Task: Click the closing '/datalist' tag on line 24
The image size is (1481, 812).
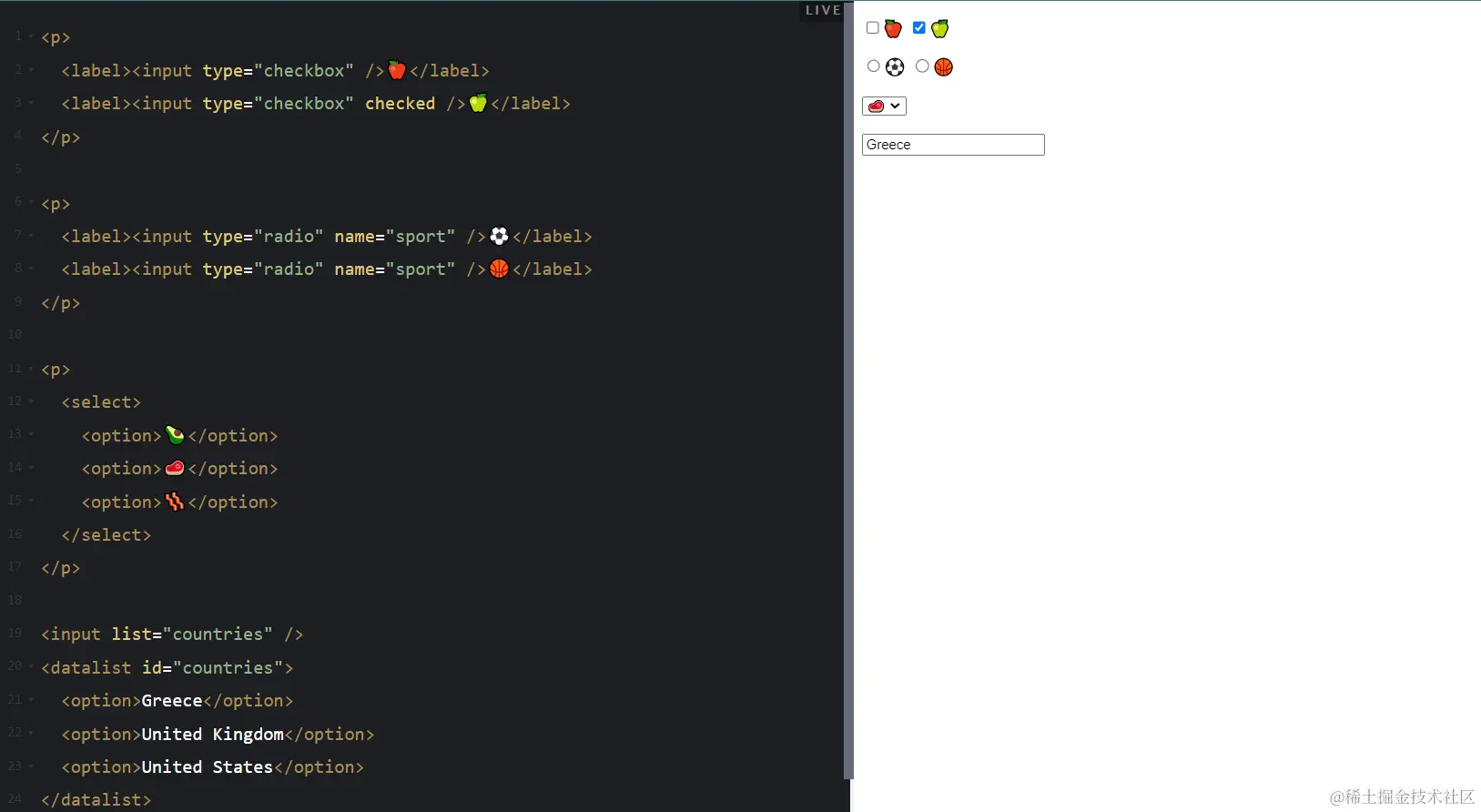Action: [96, 800]
